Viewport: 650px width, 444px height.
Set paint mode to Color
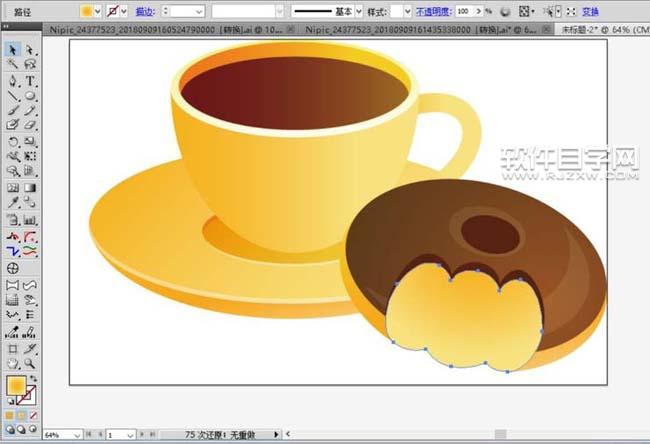[10, 415]
